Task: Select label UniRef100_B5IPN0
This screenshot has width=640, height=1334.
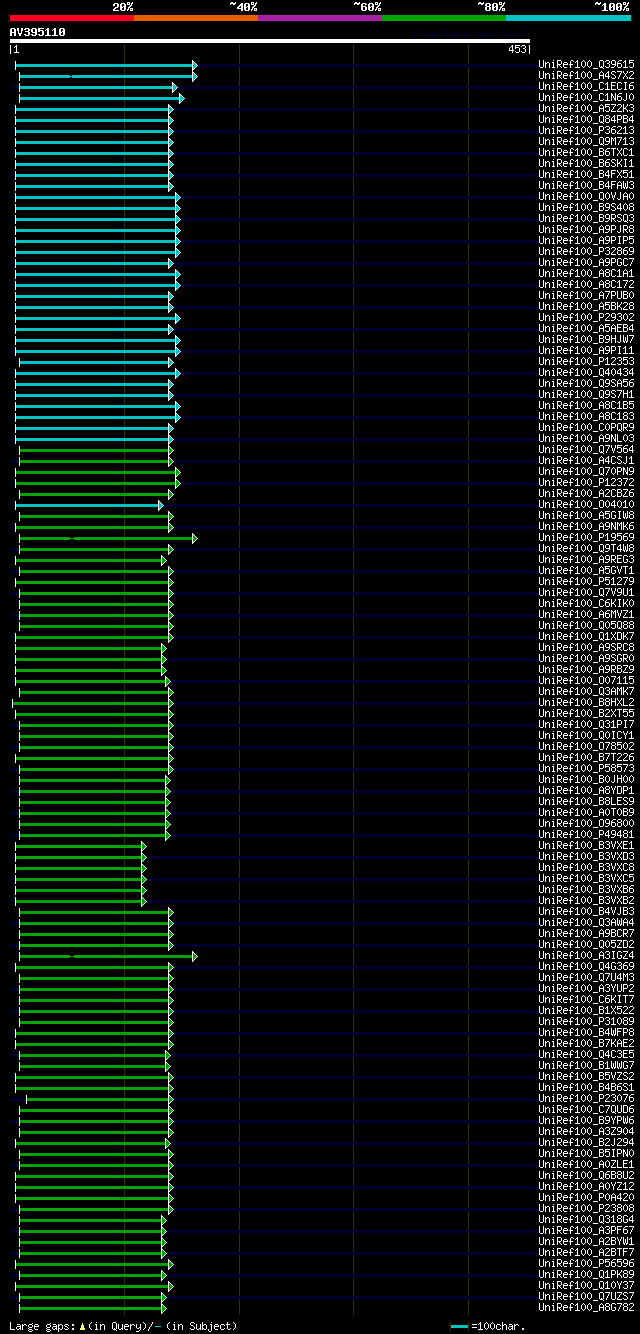Action: coord(586,1153)
